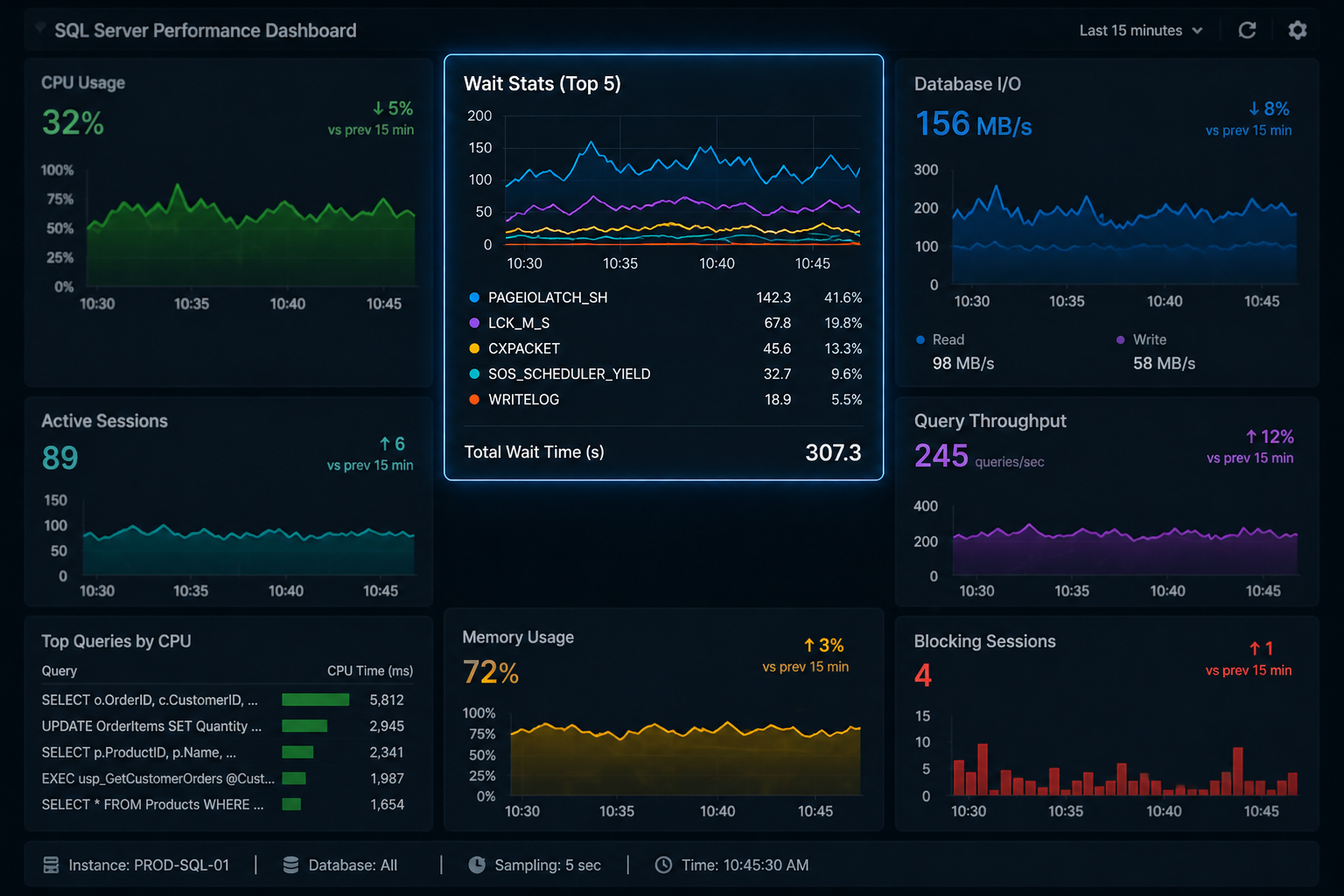Click the clock icon beside the Time entry
1344x896 pixels.
[664, 865]
